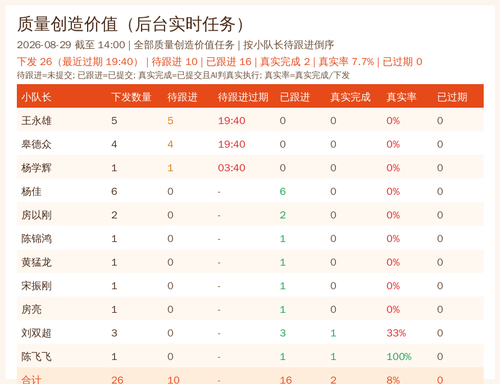
Task: Click the total 真实率 value 8%
Action: pos(393,380)
